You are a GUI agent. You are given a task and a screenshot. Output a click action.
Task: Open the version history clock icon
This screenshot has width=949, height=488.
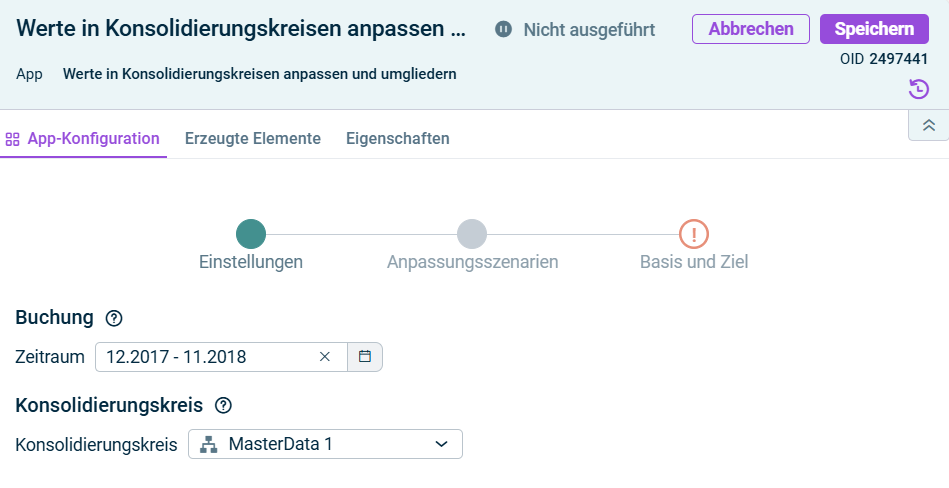click(x=918, y=89)
